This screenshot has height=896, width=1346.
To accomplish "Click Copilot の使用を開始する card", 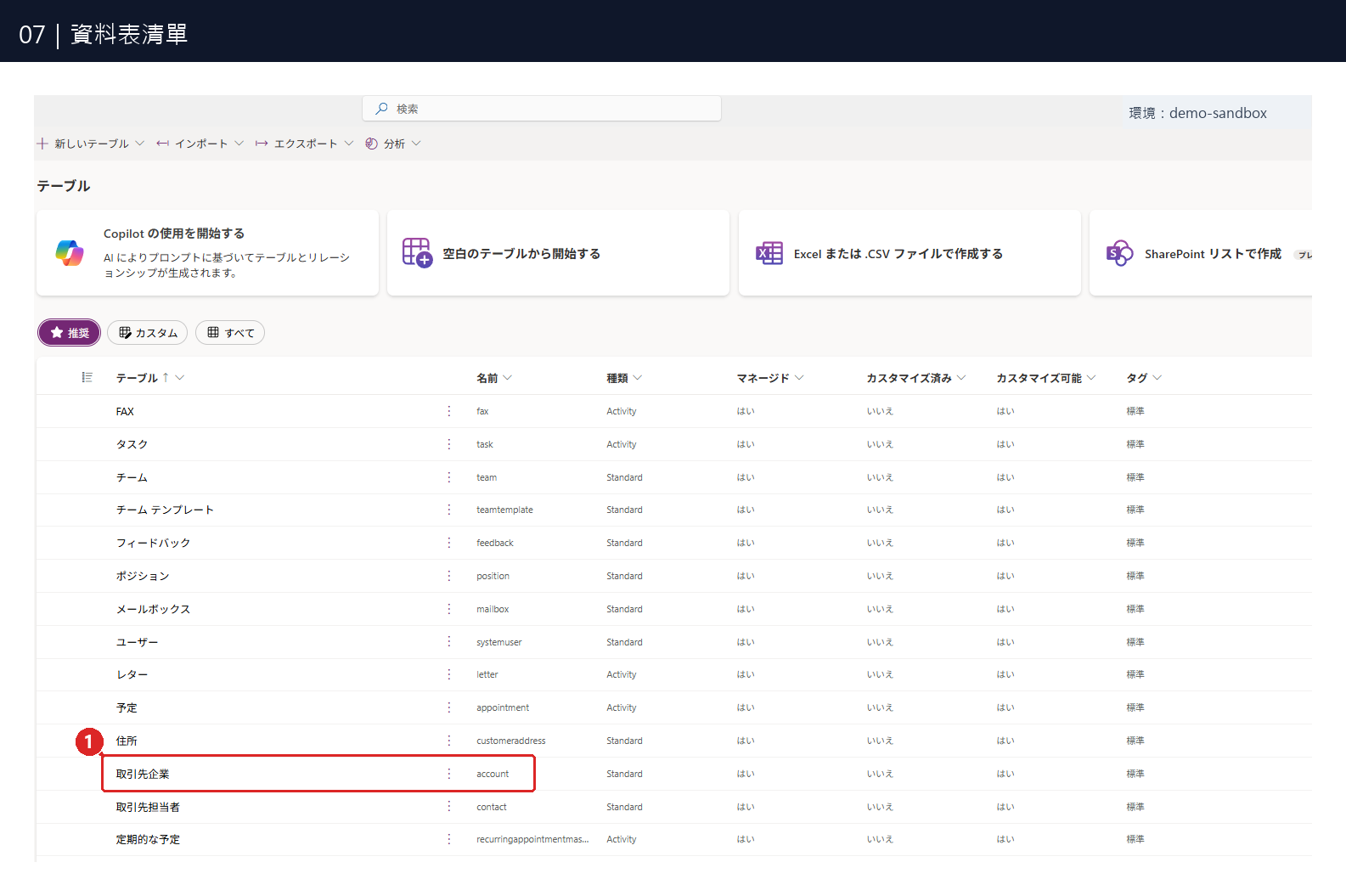I will point(207,253).
